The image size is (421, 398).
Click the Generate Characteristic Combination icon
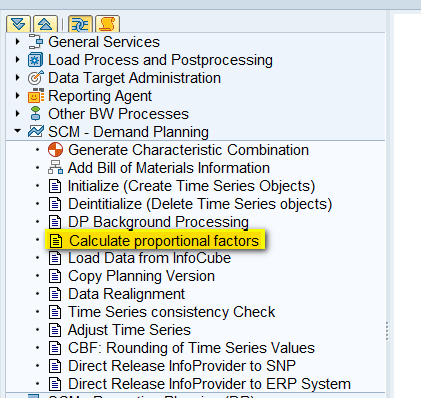[x=55, y=150]
